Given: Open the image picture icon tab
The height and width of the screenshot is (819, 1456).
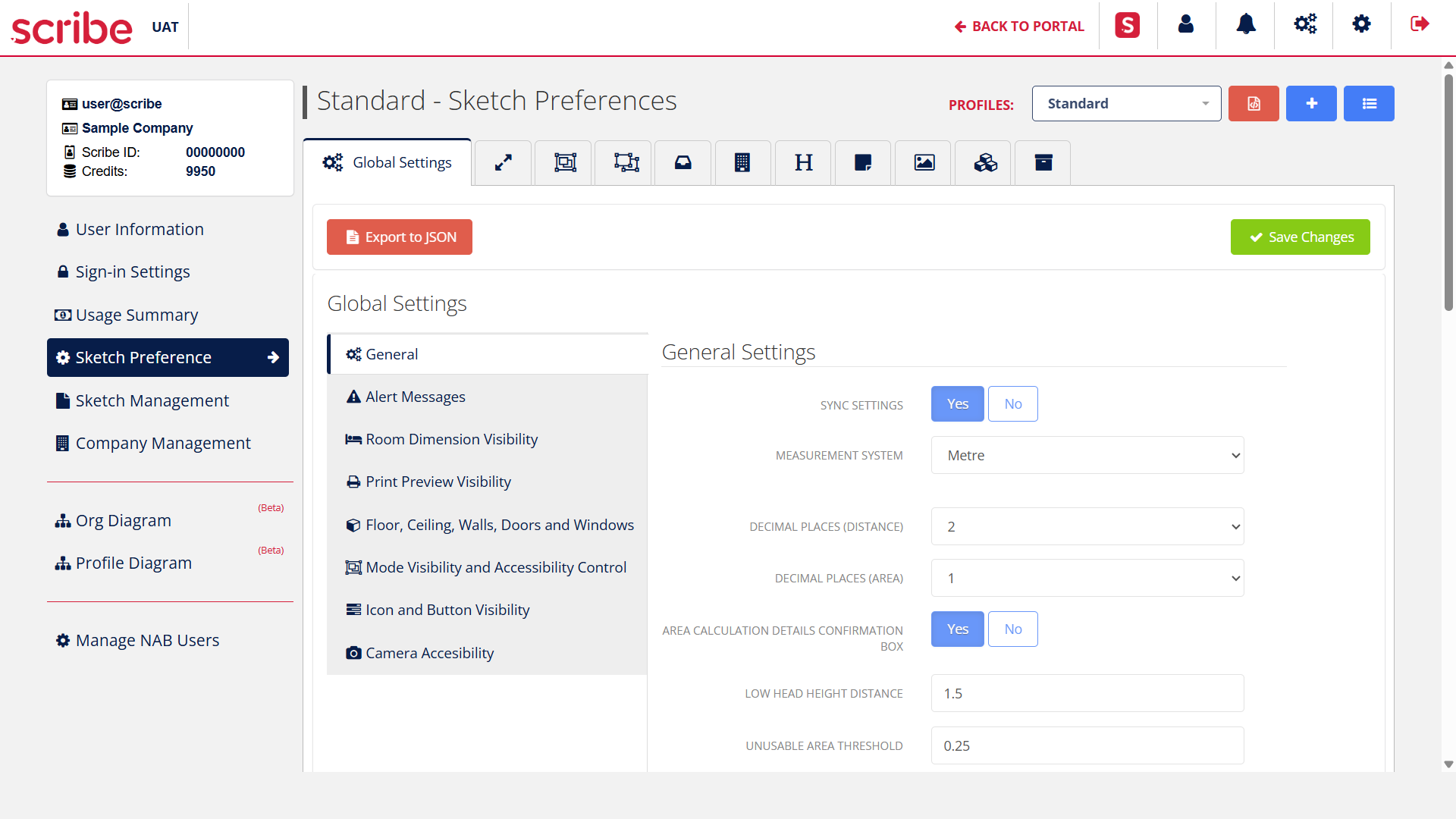Looking at the screenshot, I should point(924,162).
